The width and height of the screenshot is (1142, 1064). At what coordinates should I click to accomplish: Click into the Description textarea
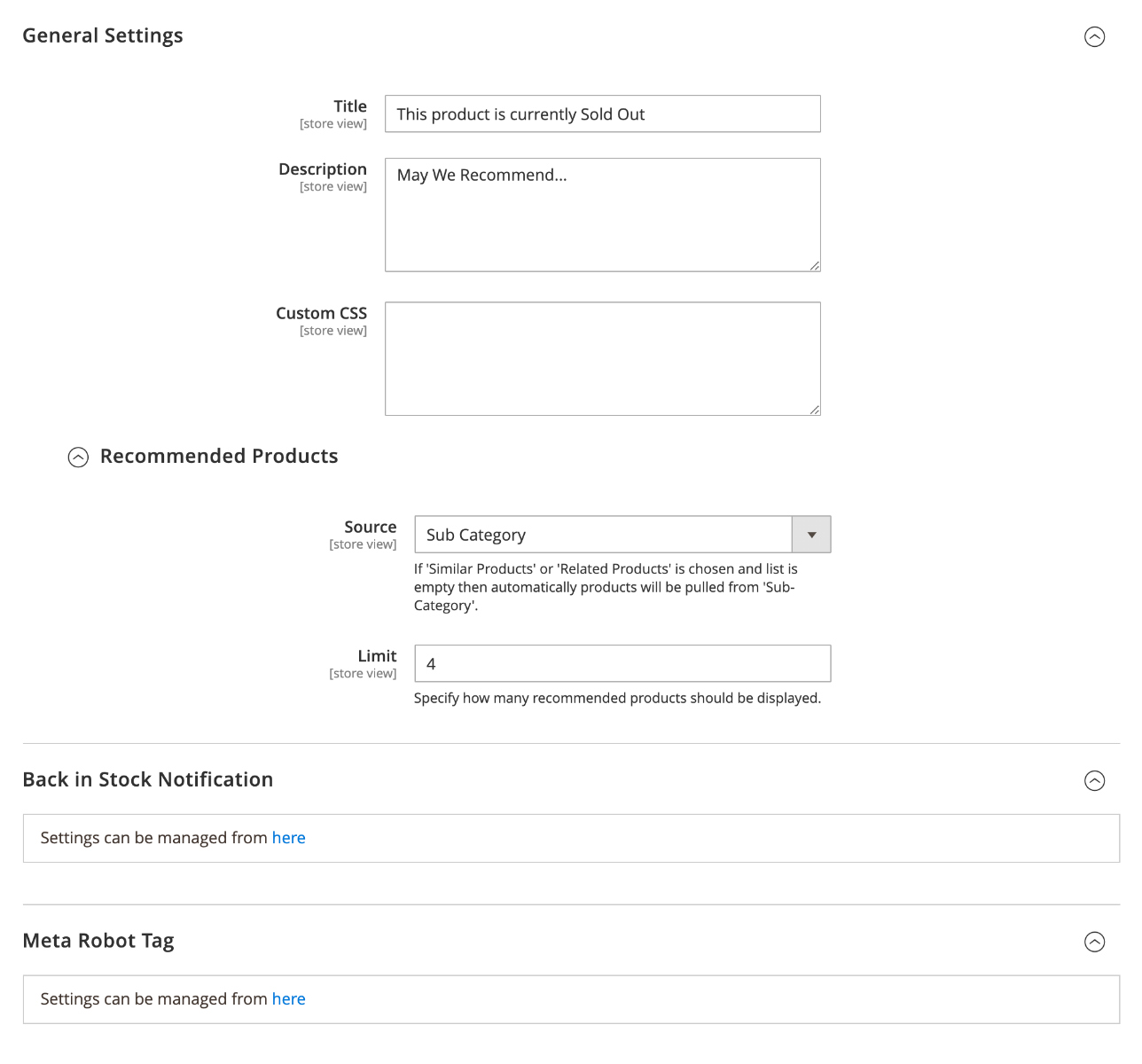(x=603, y=215)
